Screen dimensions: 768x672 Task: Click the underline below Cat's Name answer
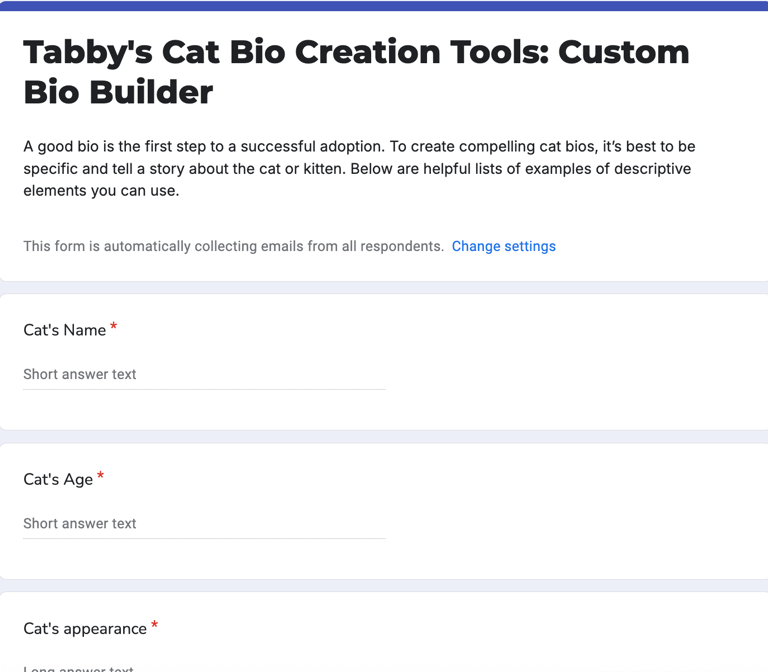(204, 389)
